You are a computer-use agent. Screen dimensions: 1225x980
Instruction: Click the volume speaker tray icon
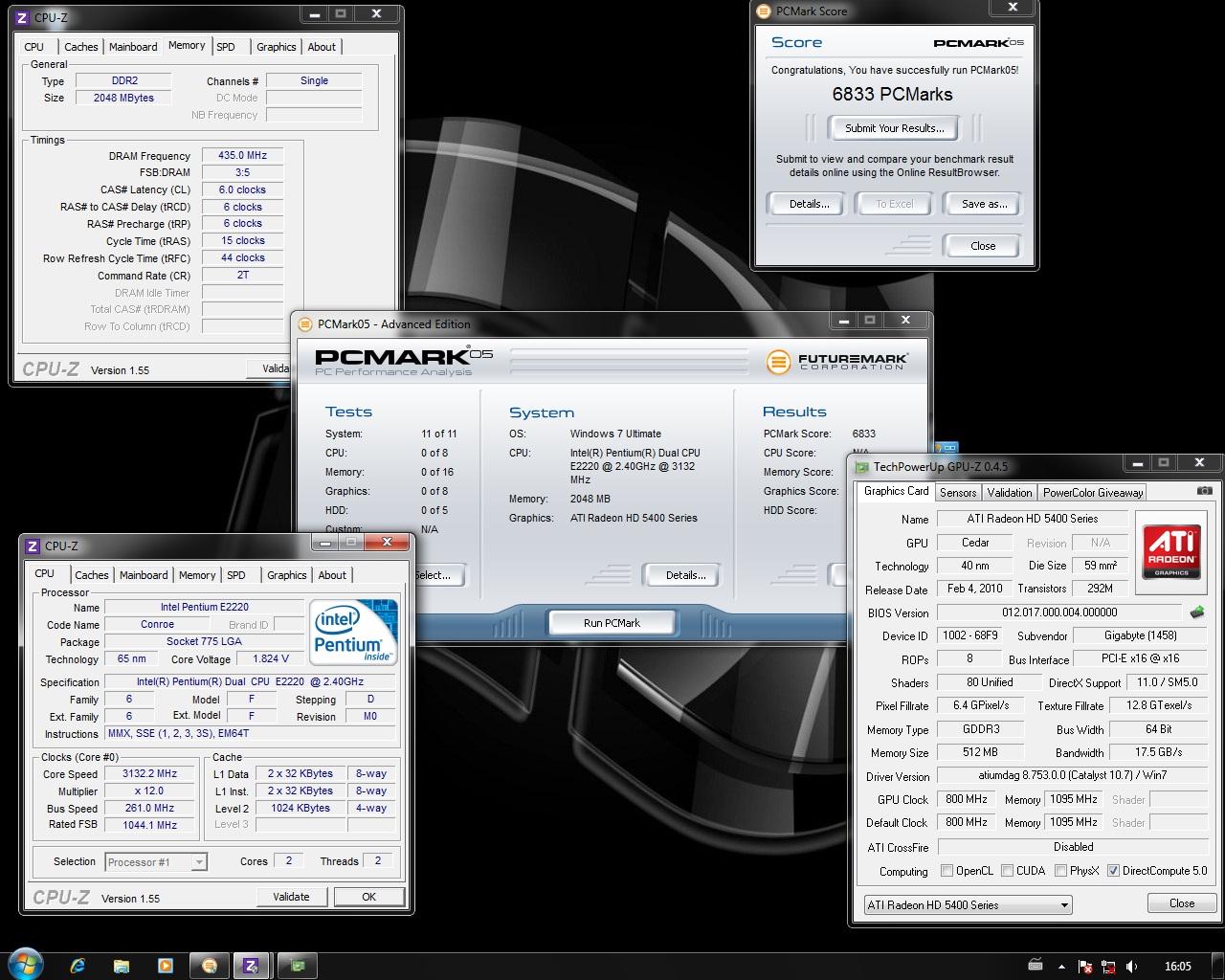(x=1133, y=967)
